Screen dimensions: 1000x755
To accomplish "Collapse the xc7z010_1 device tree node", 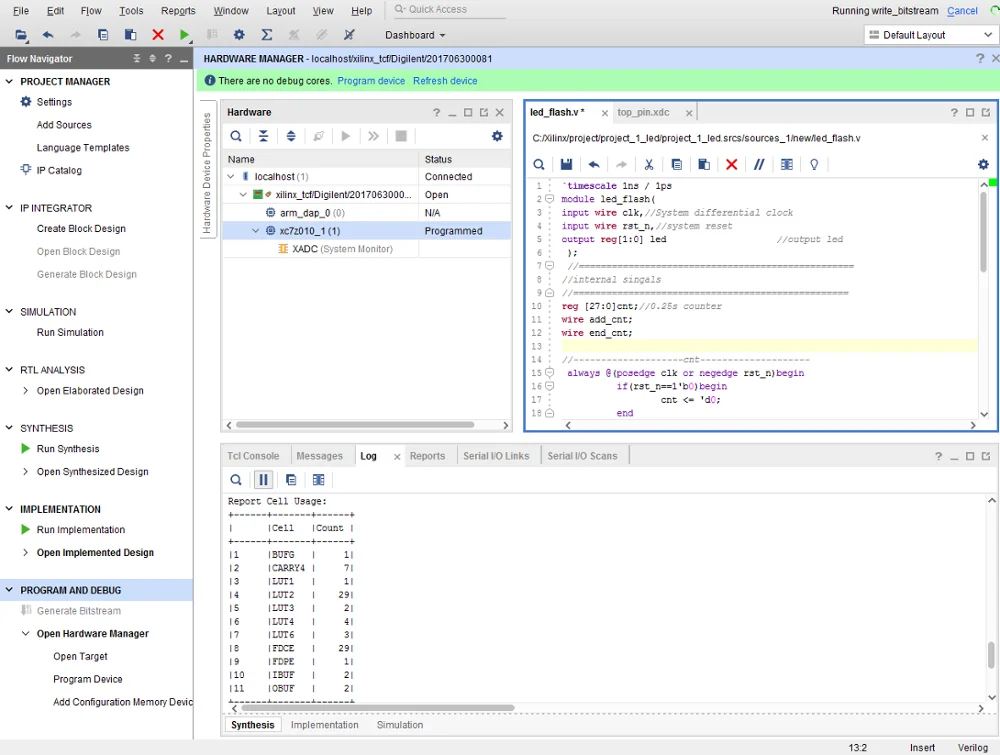I will (x=256, y=231).
